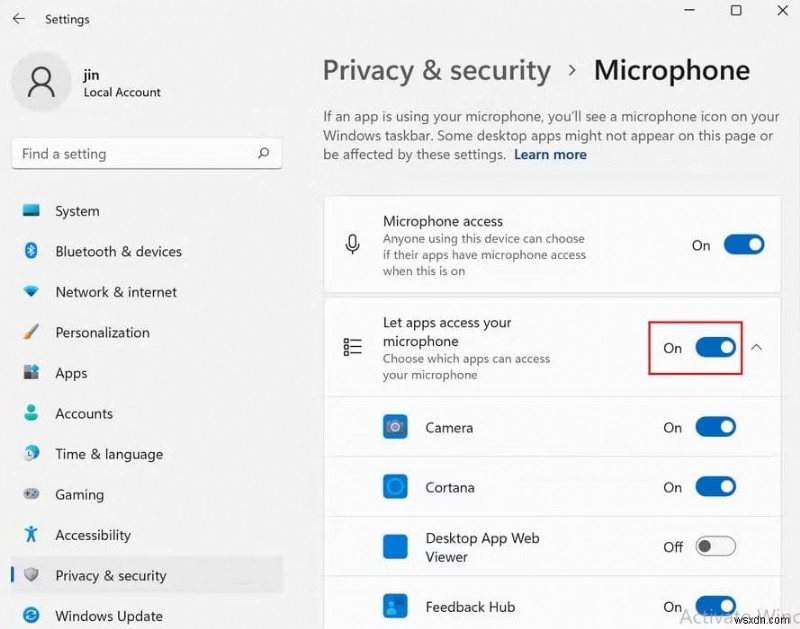800x629 pixels.
Task: Open the search suggestions in Find a setting
Action: (263, 154)
